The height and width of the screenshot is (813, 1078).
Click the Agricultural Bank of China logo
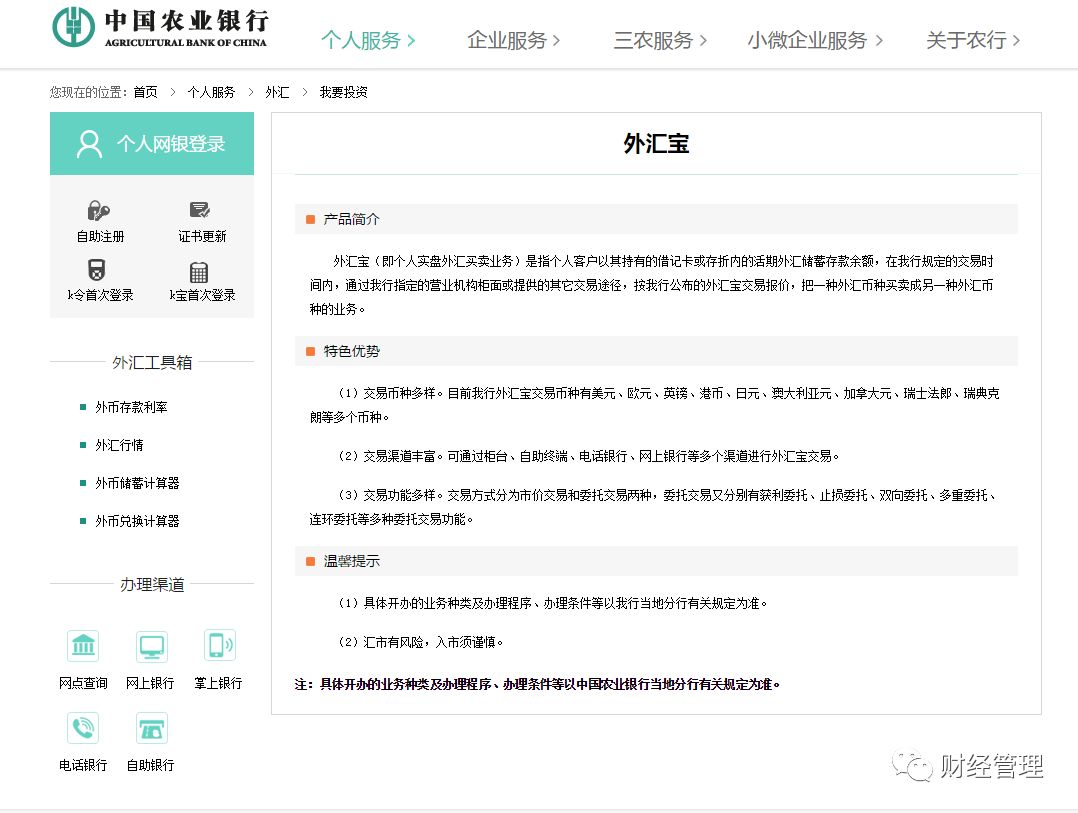160,27
